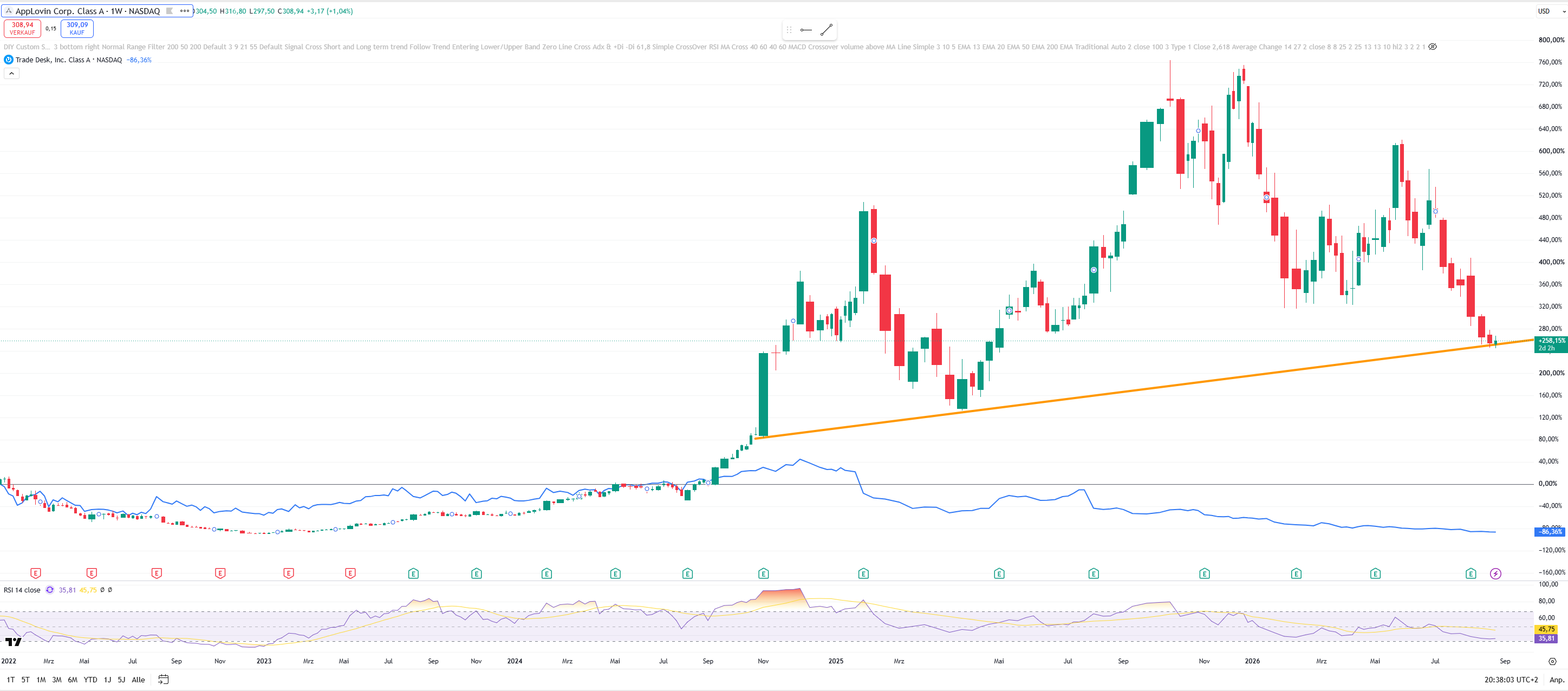Click the KAUF buy button
Image resolution: width=1568 pixels, height=691 pixels.
tap(77, 29)
